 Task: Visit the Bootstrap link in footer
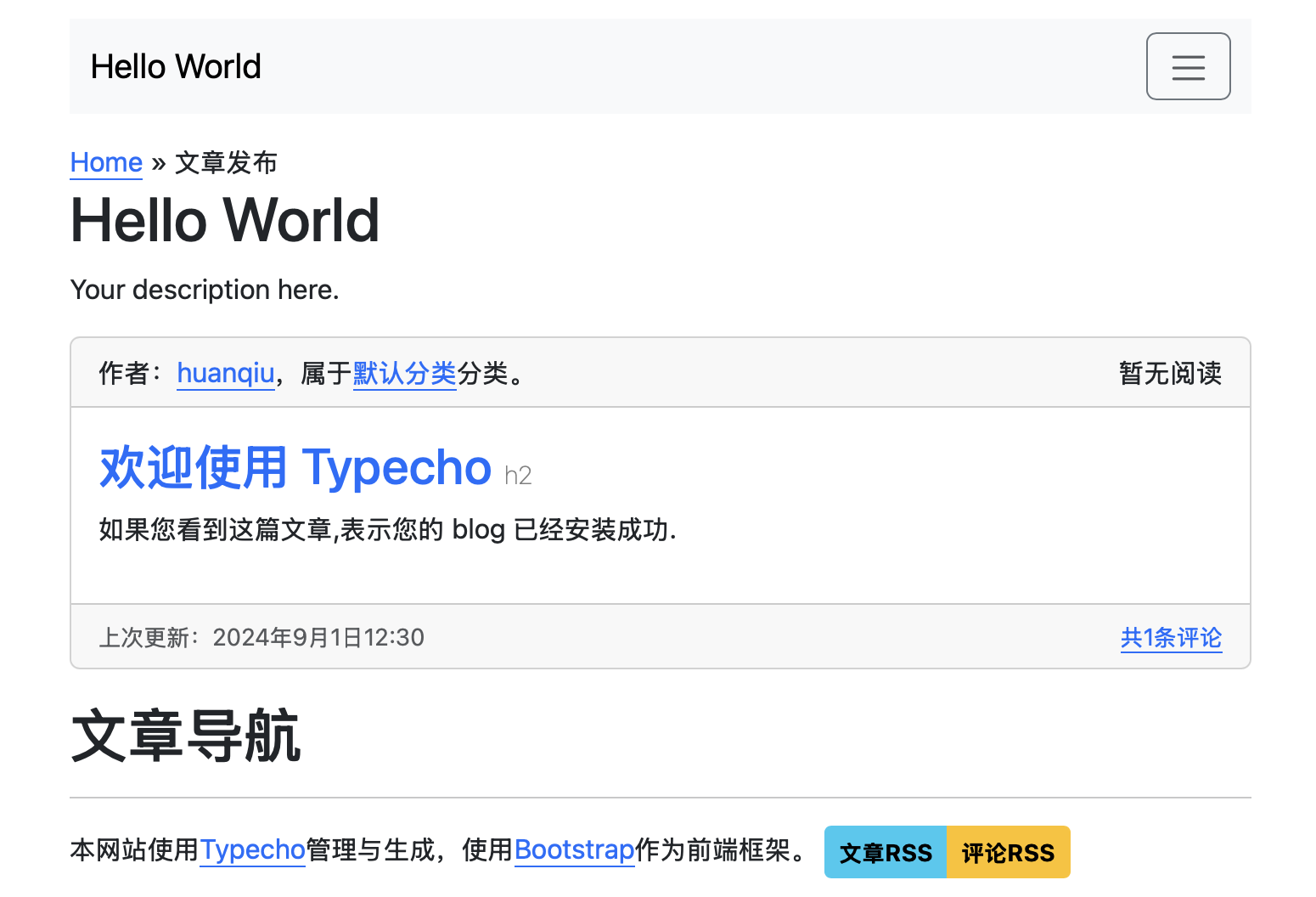574,849
